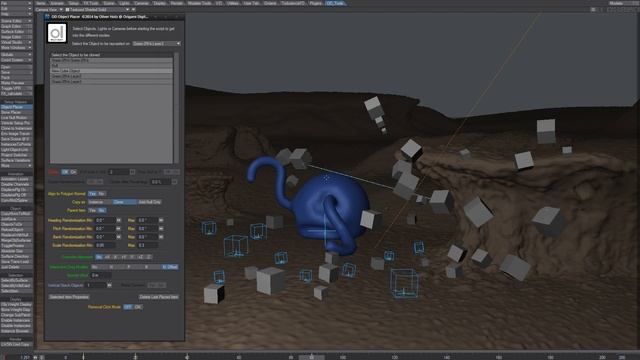640x360 pixels.
Task: Open the Camera View viewport dropdown
Action: coord(49,9)
